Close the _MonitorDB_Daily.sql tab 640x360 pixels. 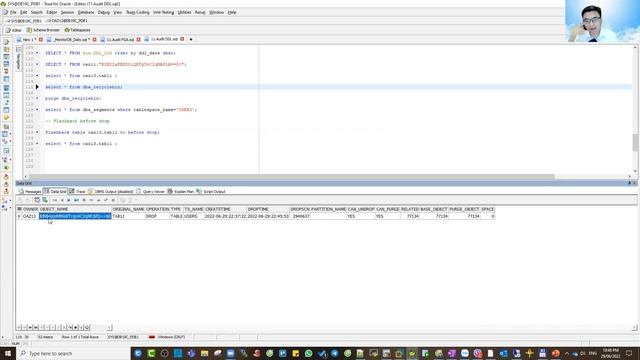click(x=94, y=40)
